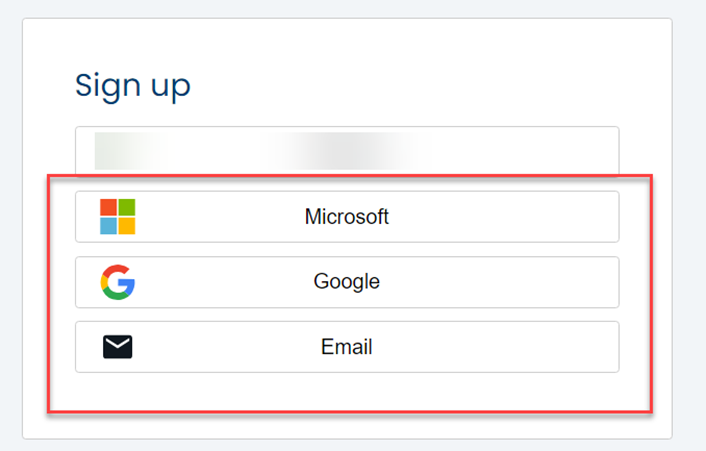The width and height of the screenshot is (706, 451).
Task: Click the black envelope Email icon
Action: pos(117,347)
